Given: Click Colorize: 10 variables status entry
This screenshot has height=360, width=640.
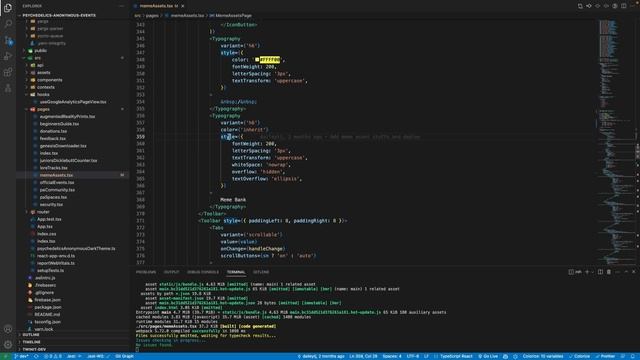Looking at the screenshot, I should 542,356.
